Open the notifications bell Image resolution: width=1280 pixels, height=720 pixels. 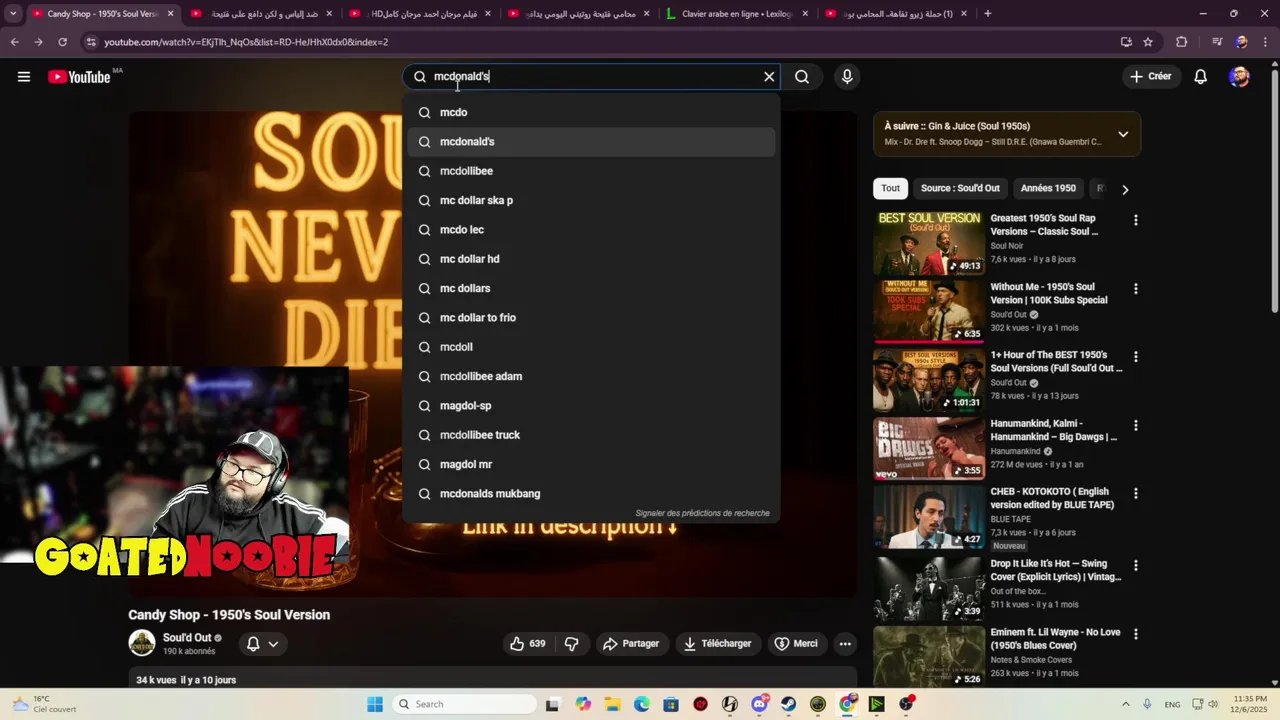[x=1201, y=77]
